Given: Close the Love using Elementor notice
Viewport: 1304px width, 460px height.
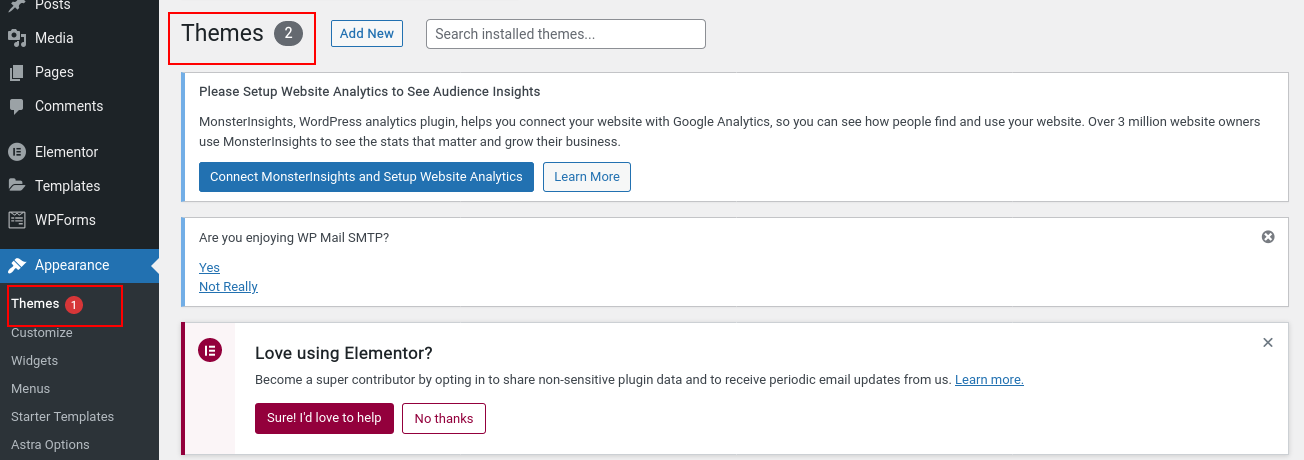Looking at the screenshot, I should (1268, 342).
